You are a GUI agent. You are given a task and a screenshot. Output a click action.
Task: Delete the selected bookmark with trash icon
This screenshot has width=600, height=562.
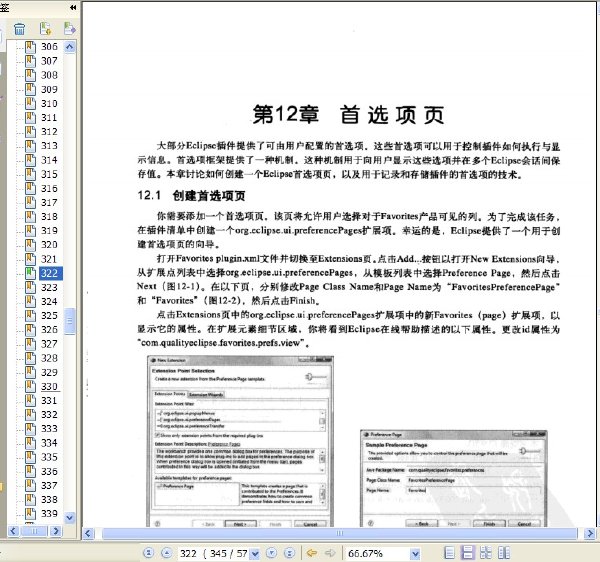[x=19, y=29]
